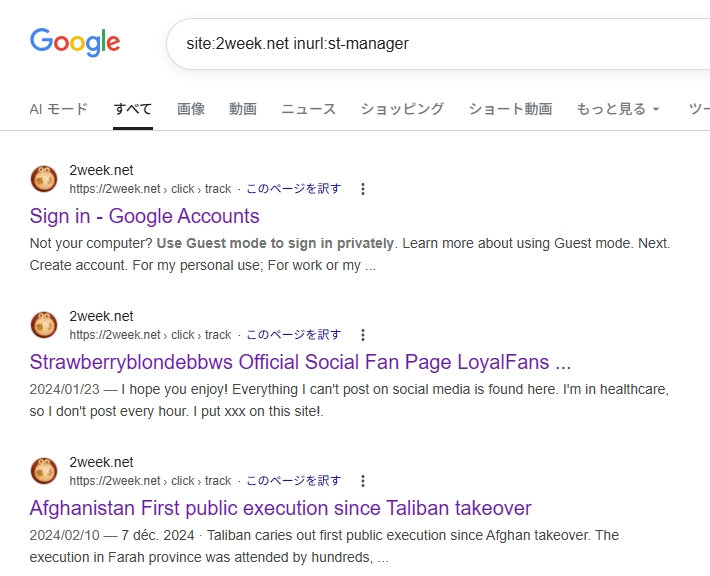Select the ショッピング tab

pos(402,109)
